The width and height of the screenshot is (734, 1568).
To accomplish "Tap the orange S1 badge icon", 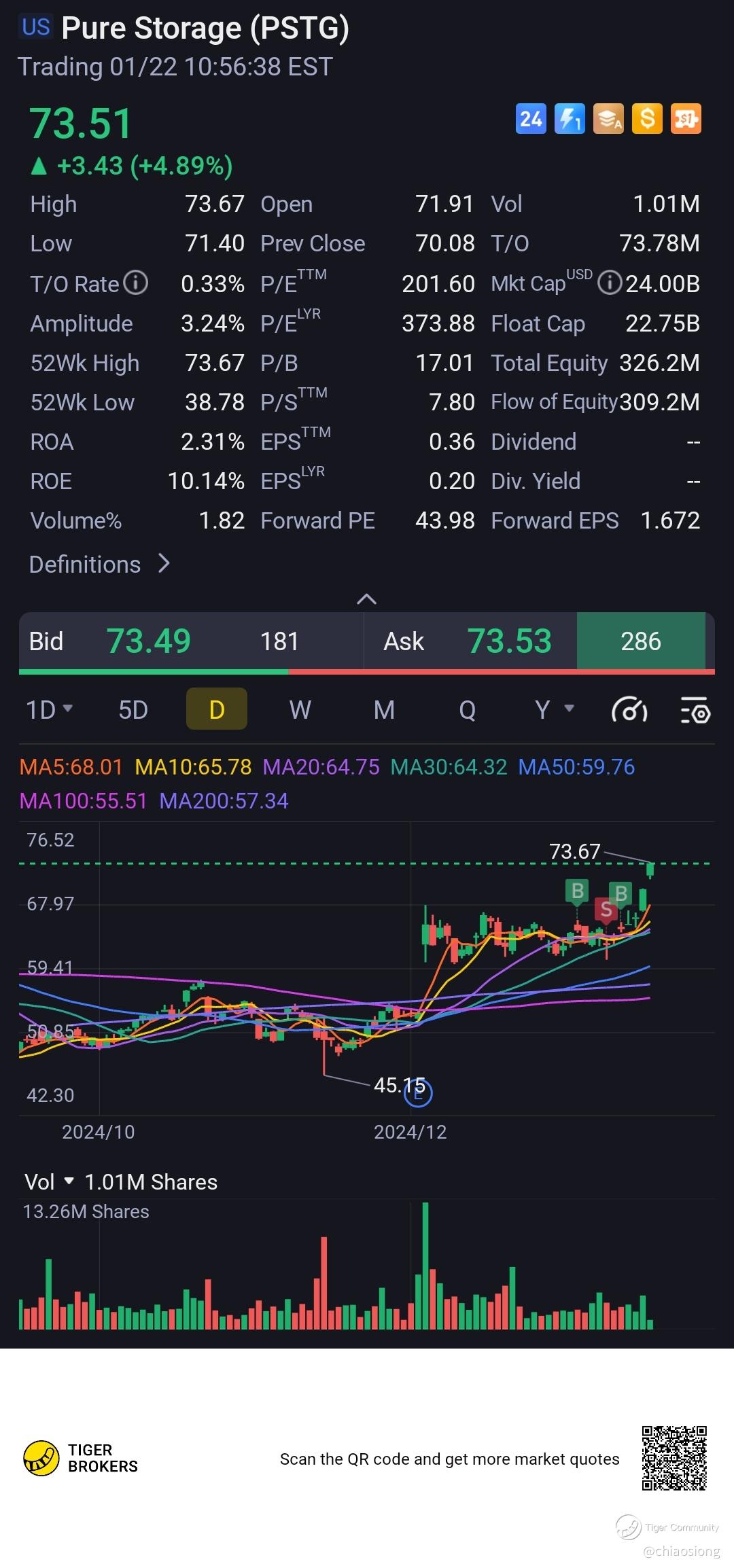I will coord(686,119).
